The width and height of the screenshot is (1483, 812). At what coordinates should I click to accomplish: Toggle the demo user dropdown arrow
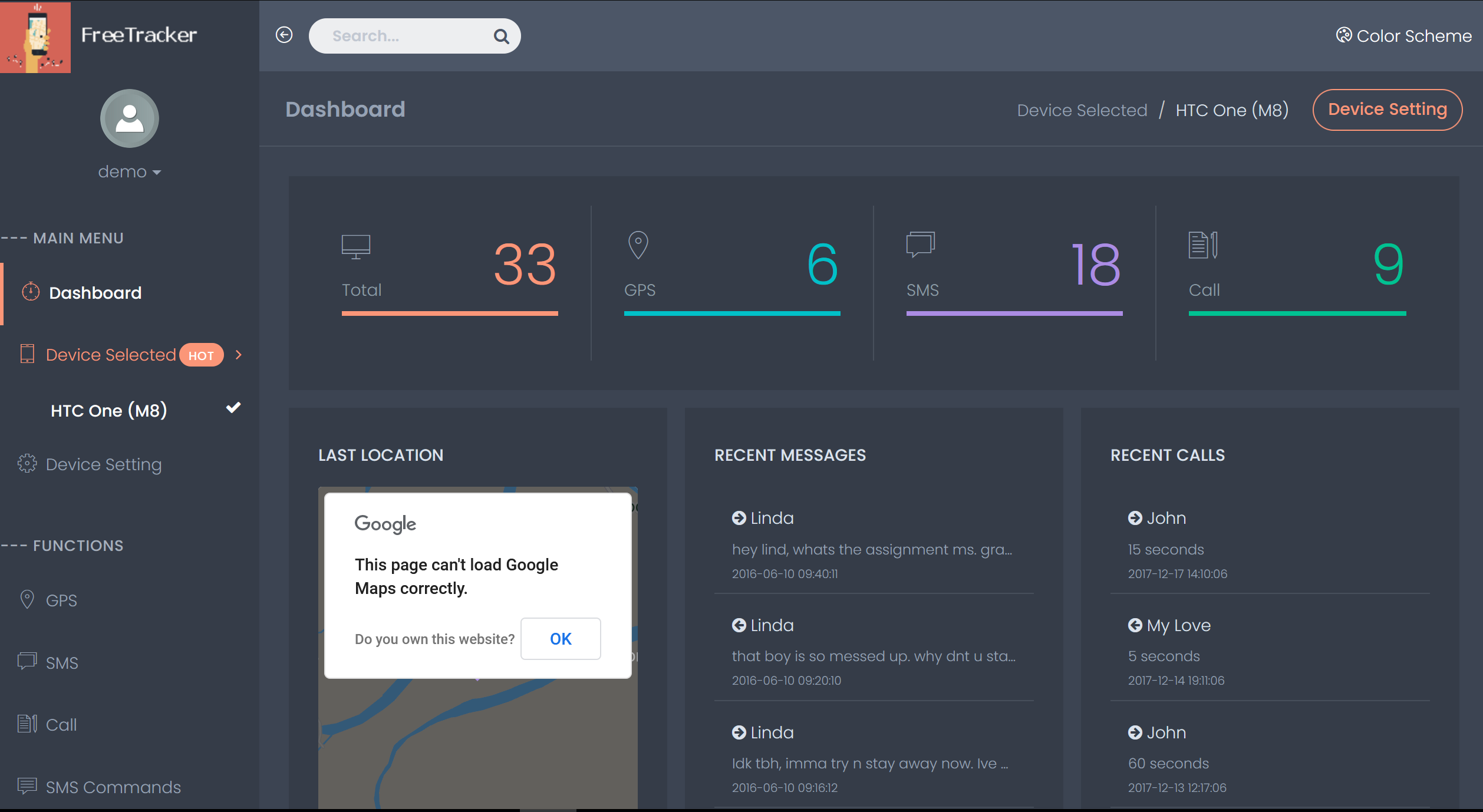coord(154,172)
